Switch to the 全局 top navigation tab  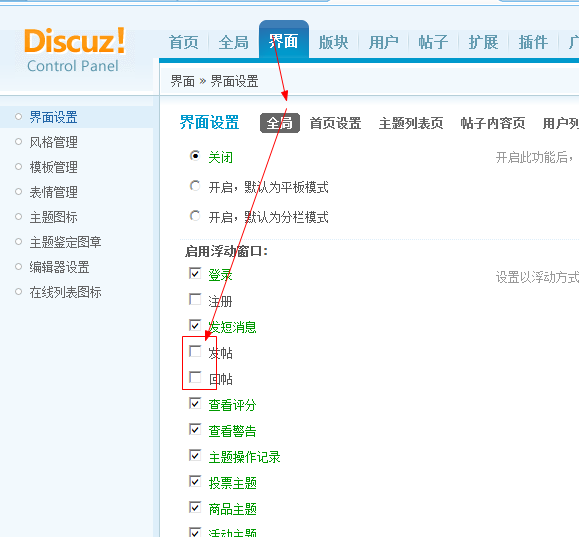(233, 42)
